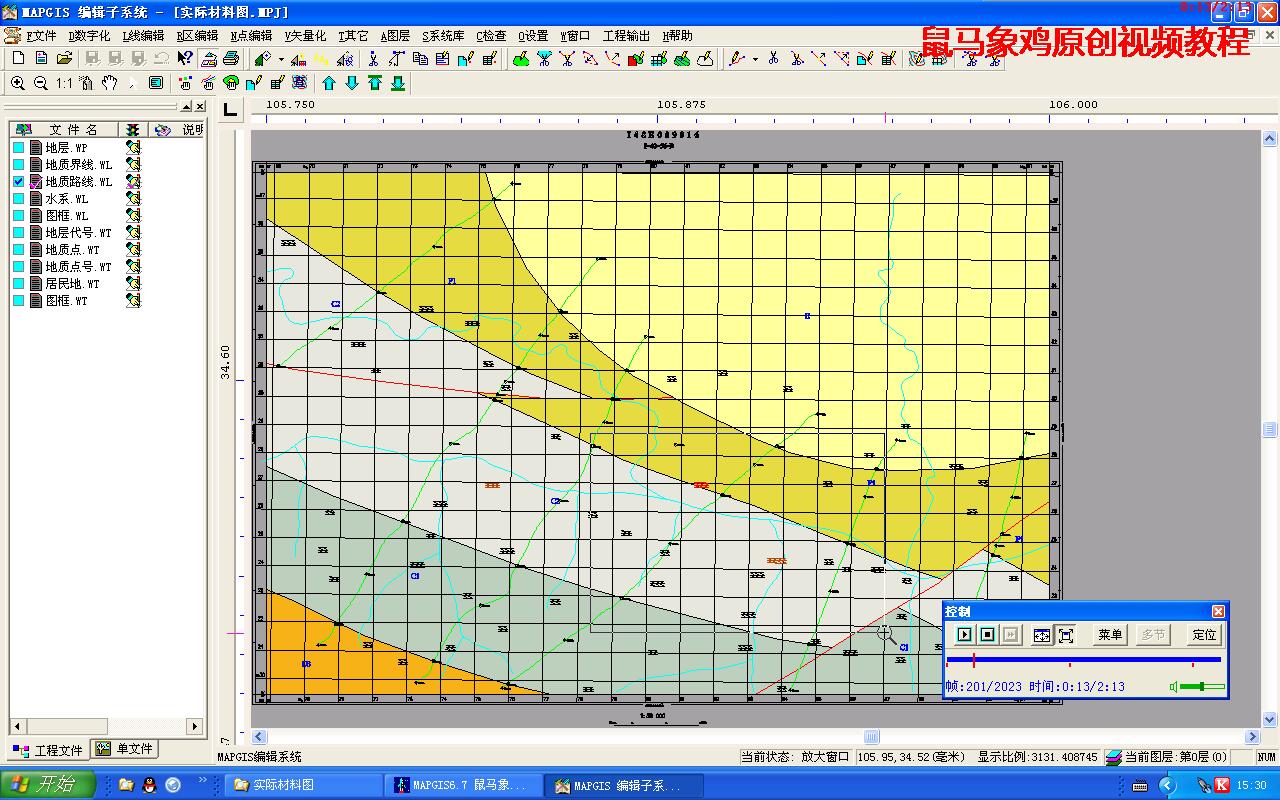The width and height of the screenshot is (1280, 800).
Task: Switch to the 单文件 tab
Action: tap(125, 749)
